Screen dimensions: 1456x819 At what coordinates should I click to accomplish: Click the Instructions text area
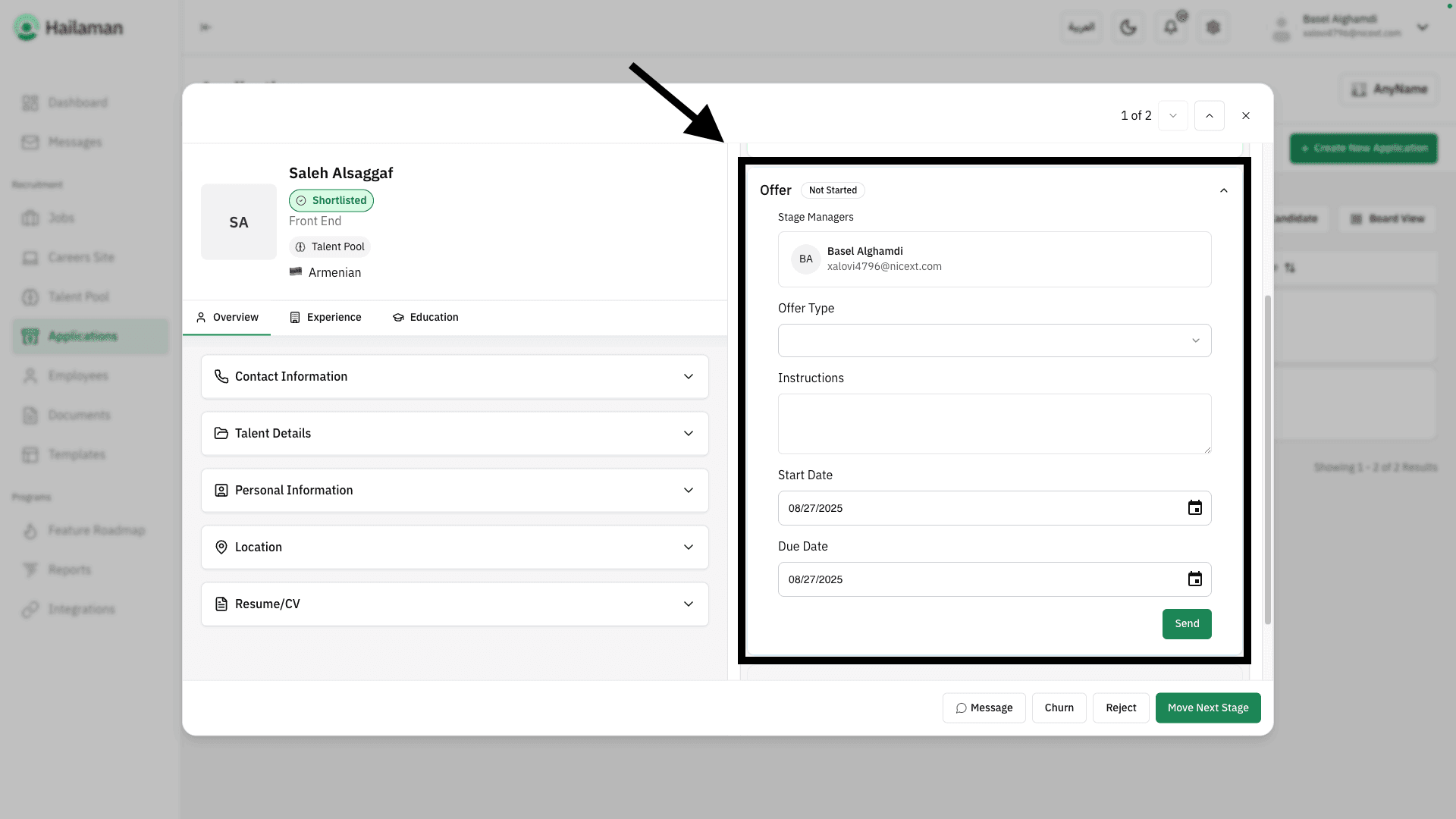point(994,424)
